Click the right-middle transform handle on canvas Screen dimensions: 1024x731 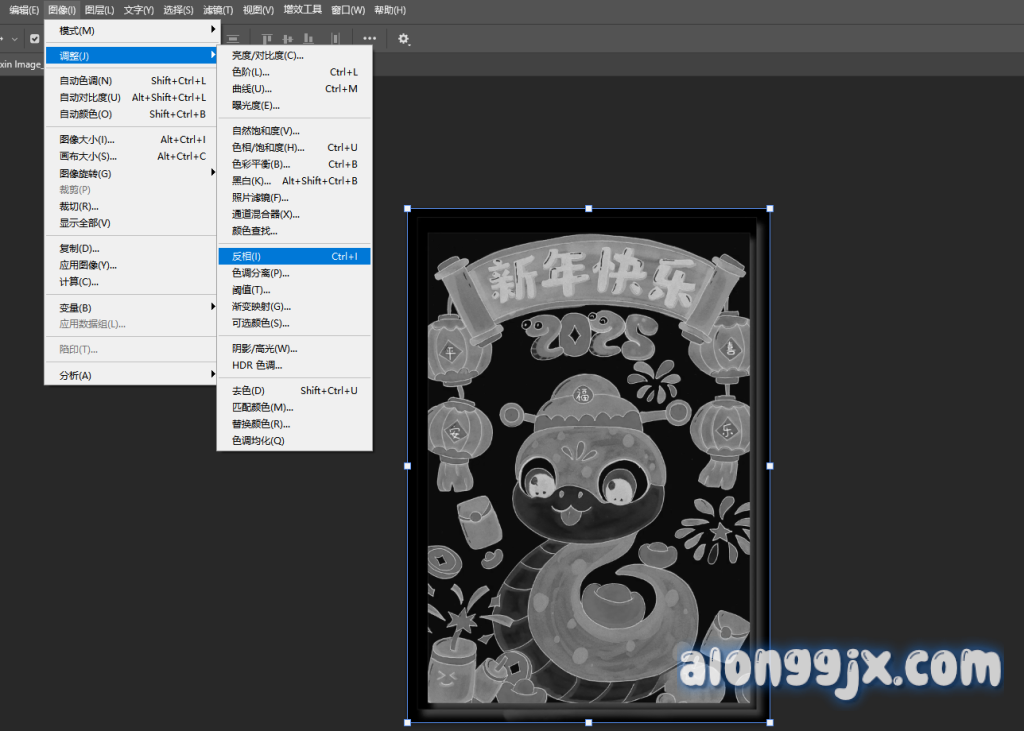click(x=769, y=466)
